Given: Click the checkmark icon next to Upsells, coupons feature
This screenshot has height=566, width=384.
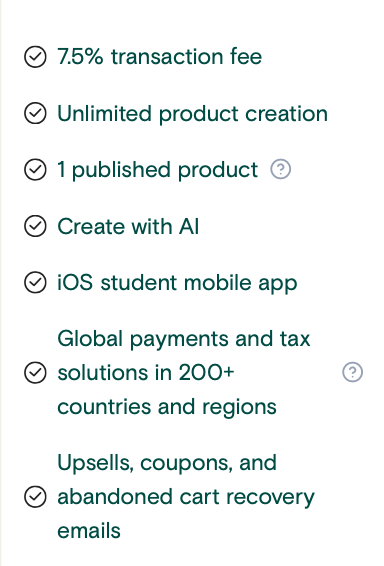Looking at the screenshot, I should pyautogui.click(x=35, y=497).
